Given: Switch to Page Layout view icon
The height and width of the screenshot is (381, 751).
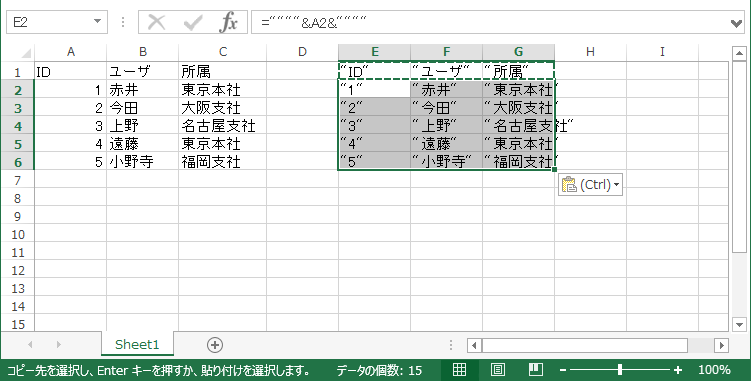Looking at the screenshot, I should (x=498, y=369).
